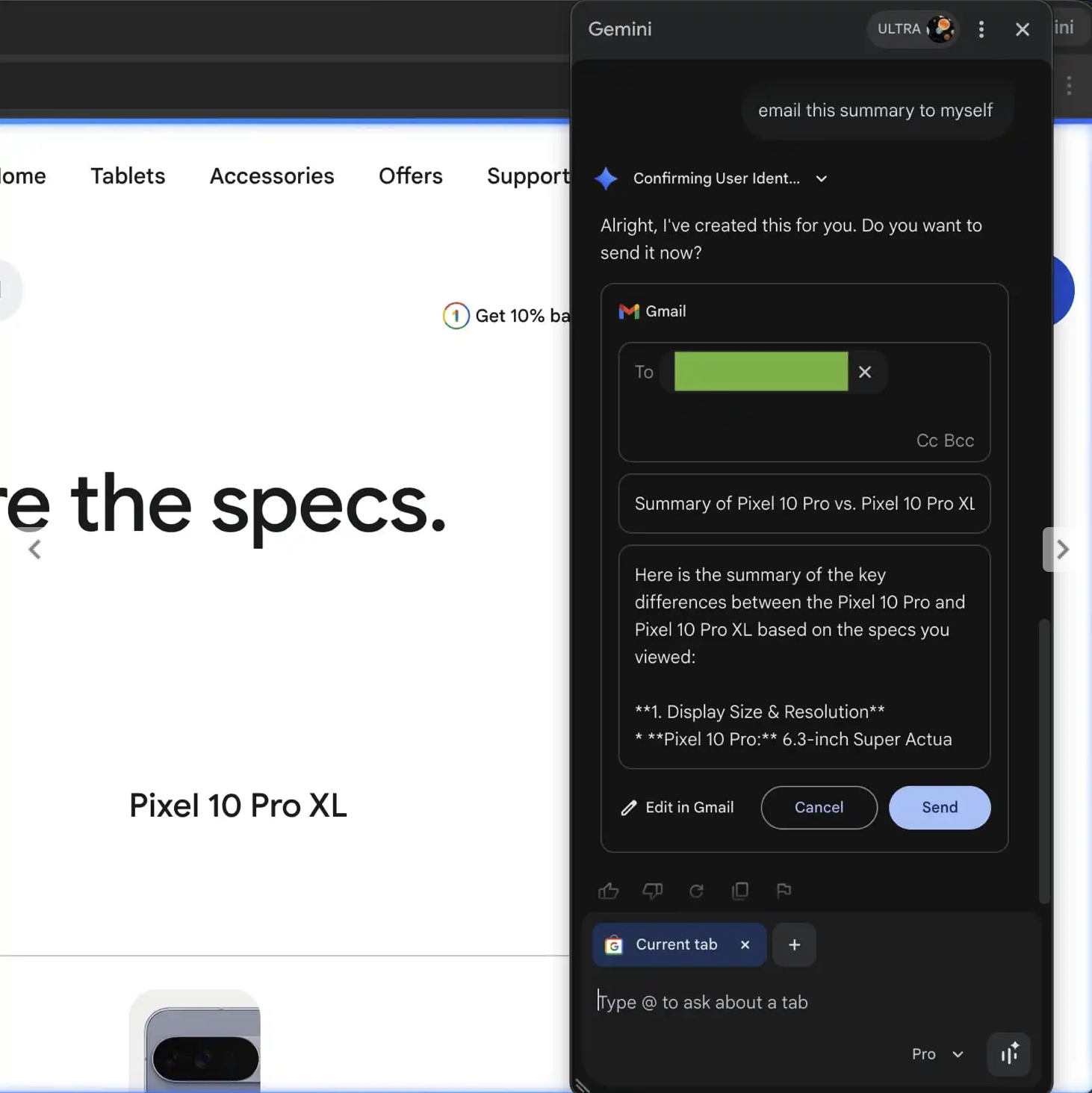Click the email this summary to myself message
Viewport: 1092px width, 1093px height.
coord(875,110)
